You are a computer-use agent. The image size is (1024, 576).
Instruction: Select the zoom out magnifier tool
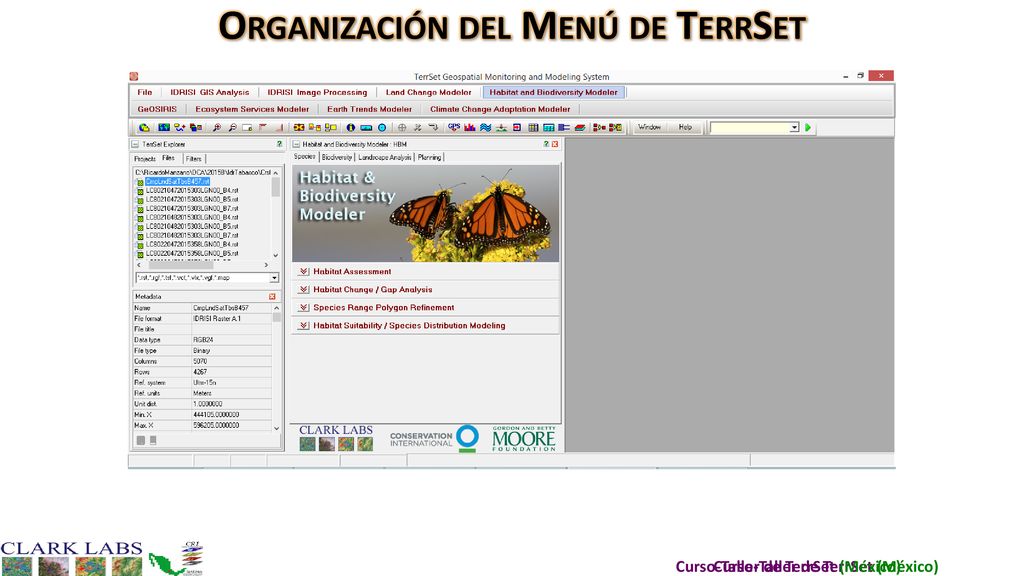click(x=232, y=127)
